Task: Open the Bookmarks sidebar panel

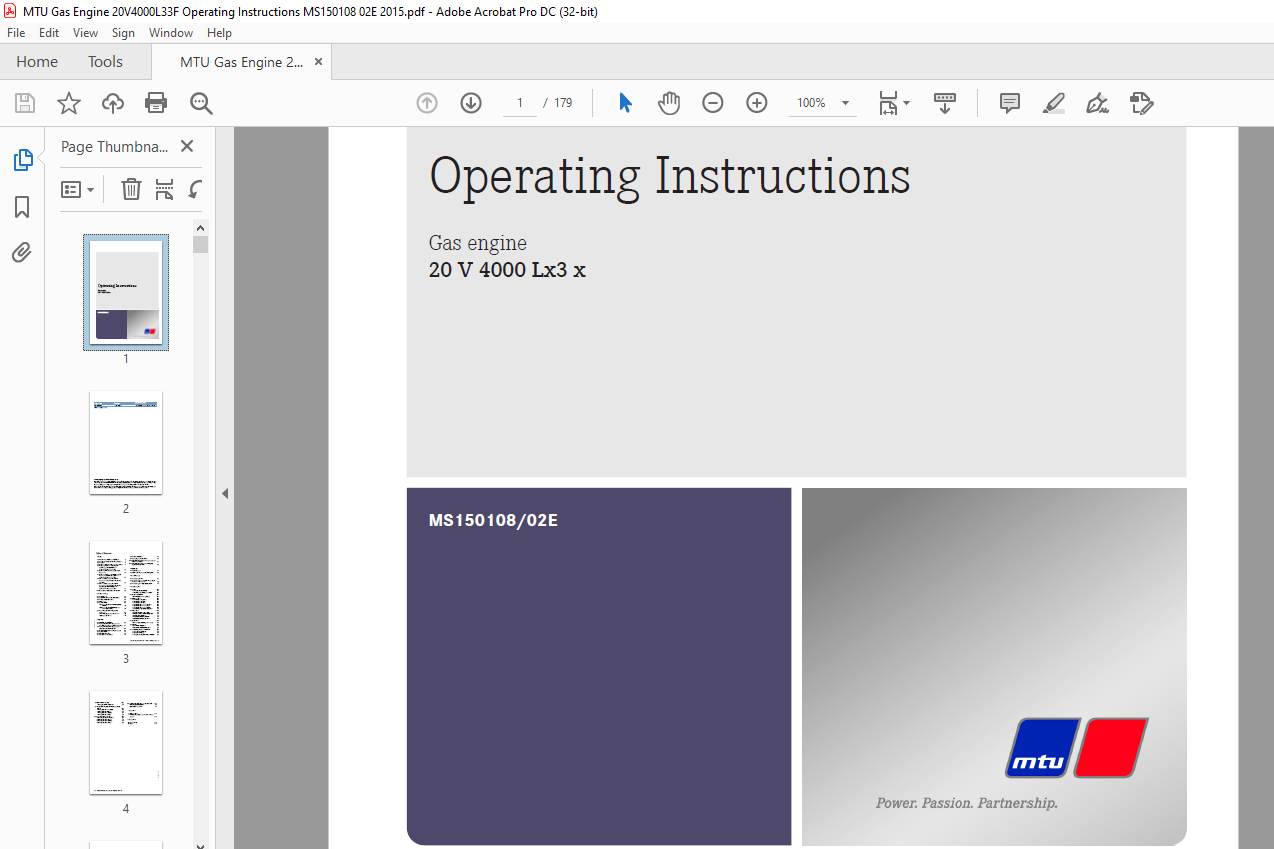Action: coord(22,207)
